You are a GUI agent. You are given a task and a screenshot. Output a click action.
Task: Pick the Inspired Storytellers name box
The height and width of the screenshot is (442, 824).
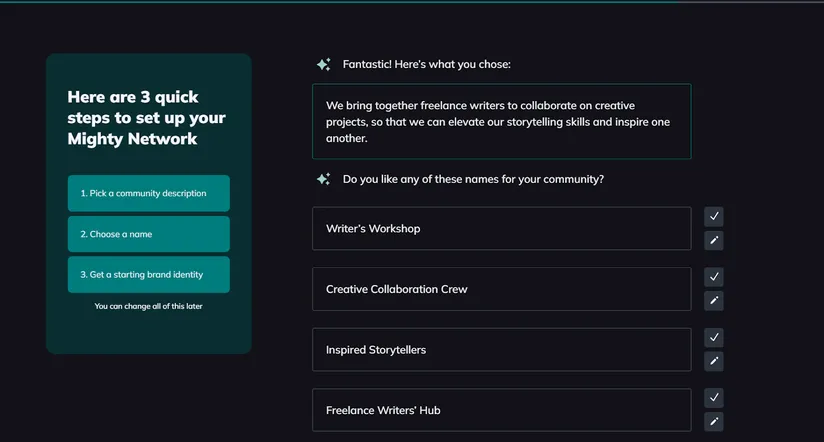pos(501,350)
